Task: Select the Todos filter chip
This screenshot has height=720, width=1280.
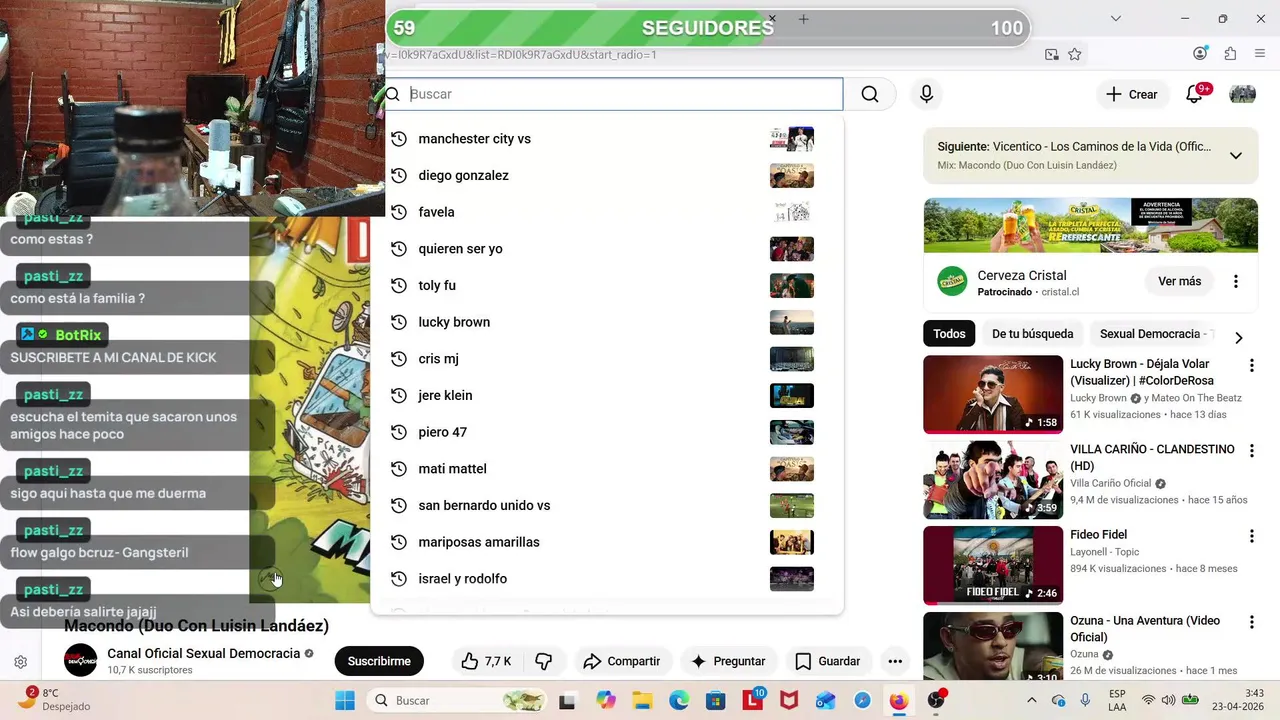Action: click(x=949, y=334)
